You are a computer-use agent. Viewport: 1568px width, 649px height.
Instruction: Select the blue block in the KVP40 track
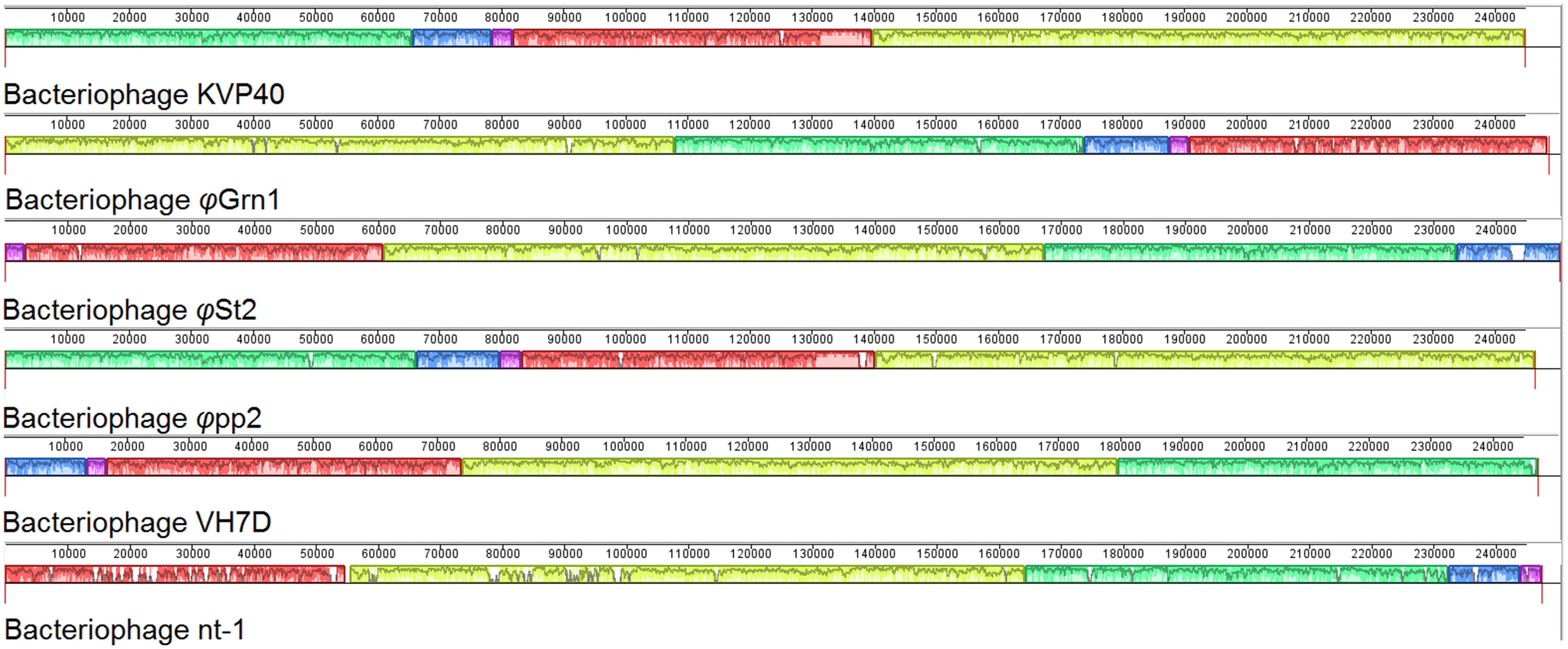pyautogui.click(x=452, y=38)
